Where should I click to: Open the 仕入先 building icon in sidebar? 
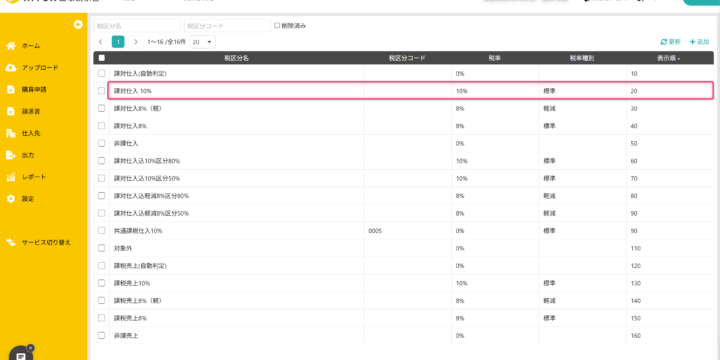click(11, 133)
